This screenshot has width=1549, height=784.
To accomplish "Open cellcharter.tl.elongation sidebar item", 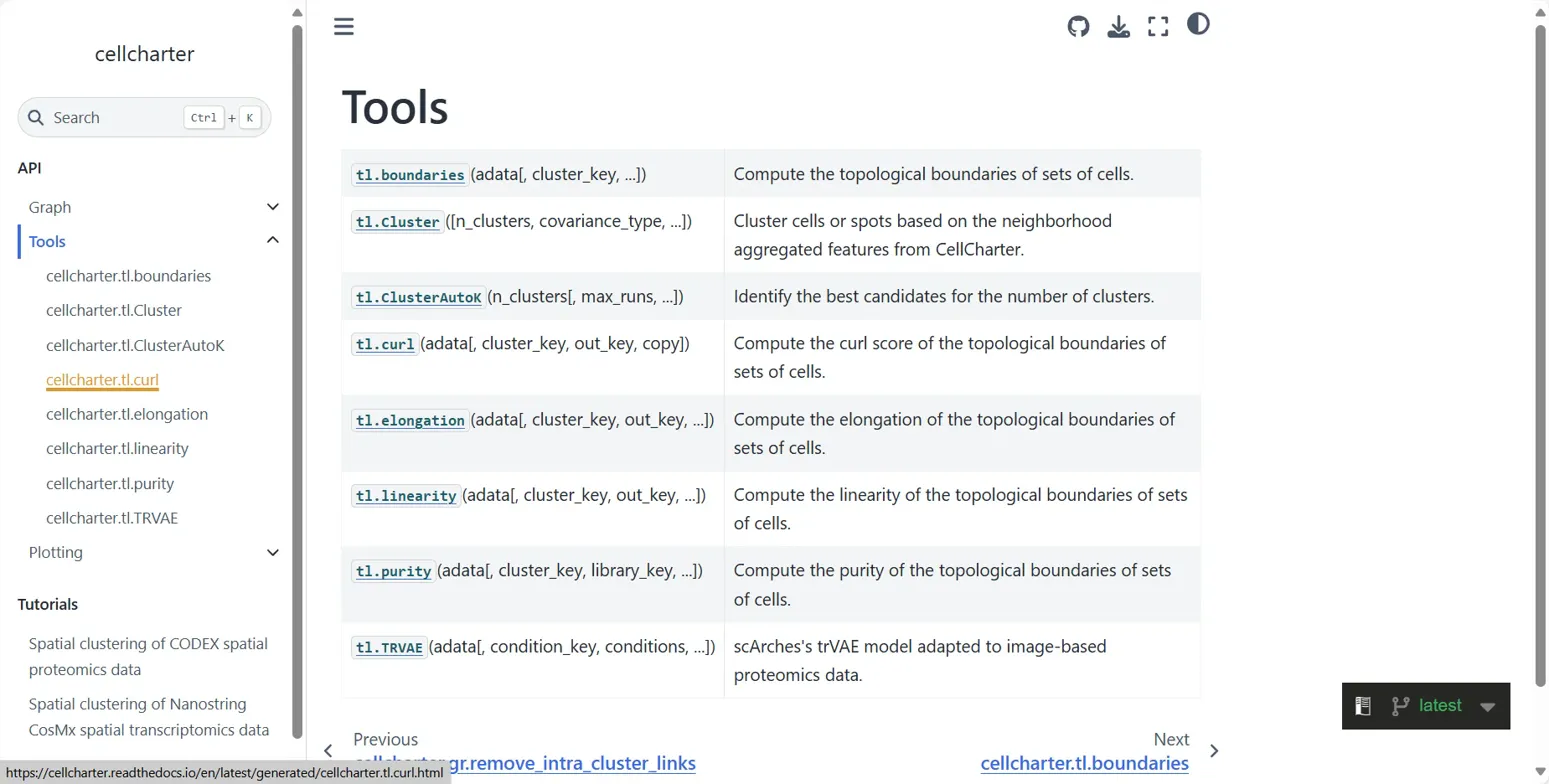I will pyautogui.click(x=127, y=414).
